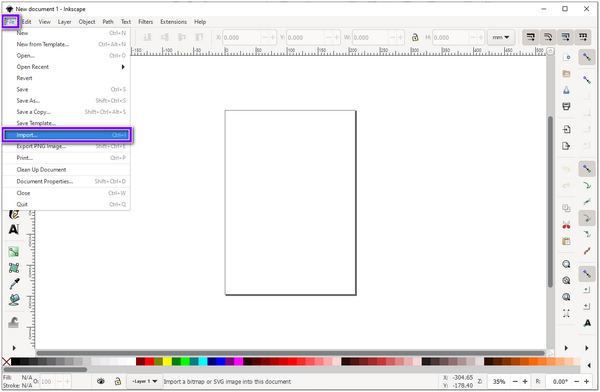This screenshot has width=600, height=392.
Task: Choose Clean Up Document from File menu
Action: 67,170
